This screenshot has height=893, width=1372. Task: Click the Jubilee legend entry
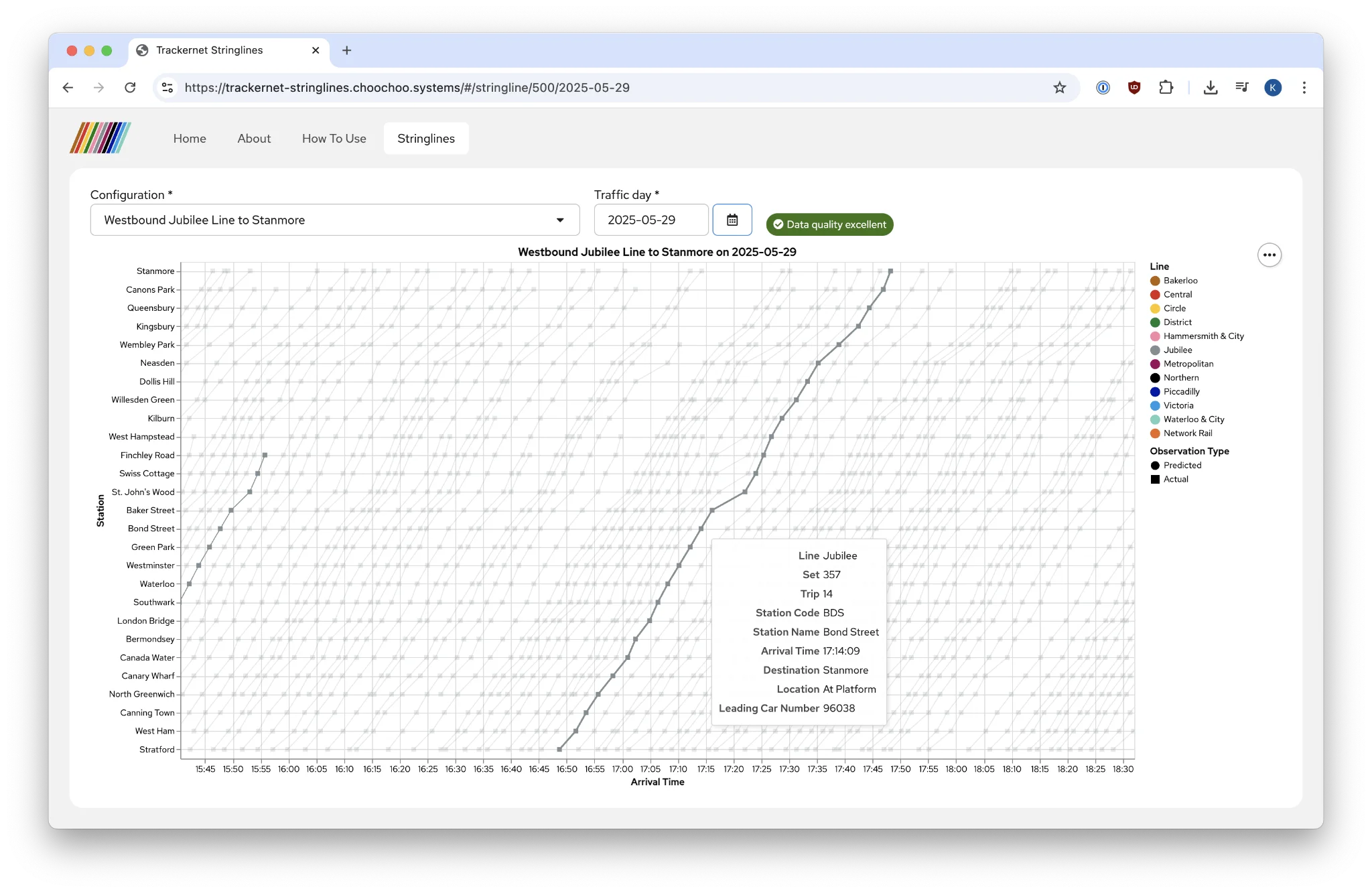(x=1171, y=350)
